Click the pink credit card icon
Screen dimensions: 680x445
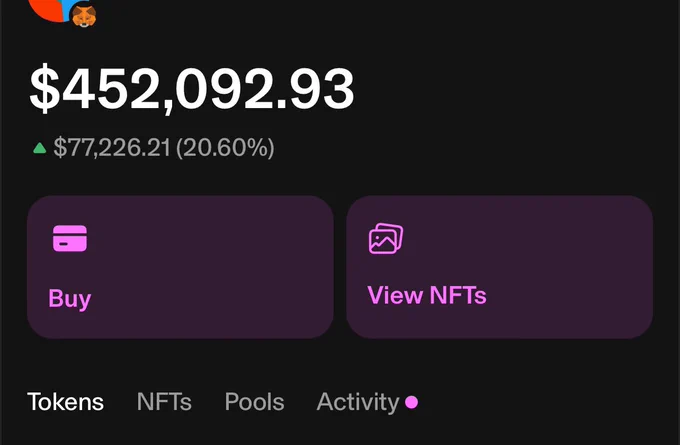[x=70, y=238]
